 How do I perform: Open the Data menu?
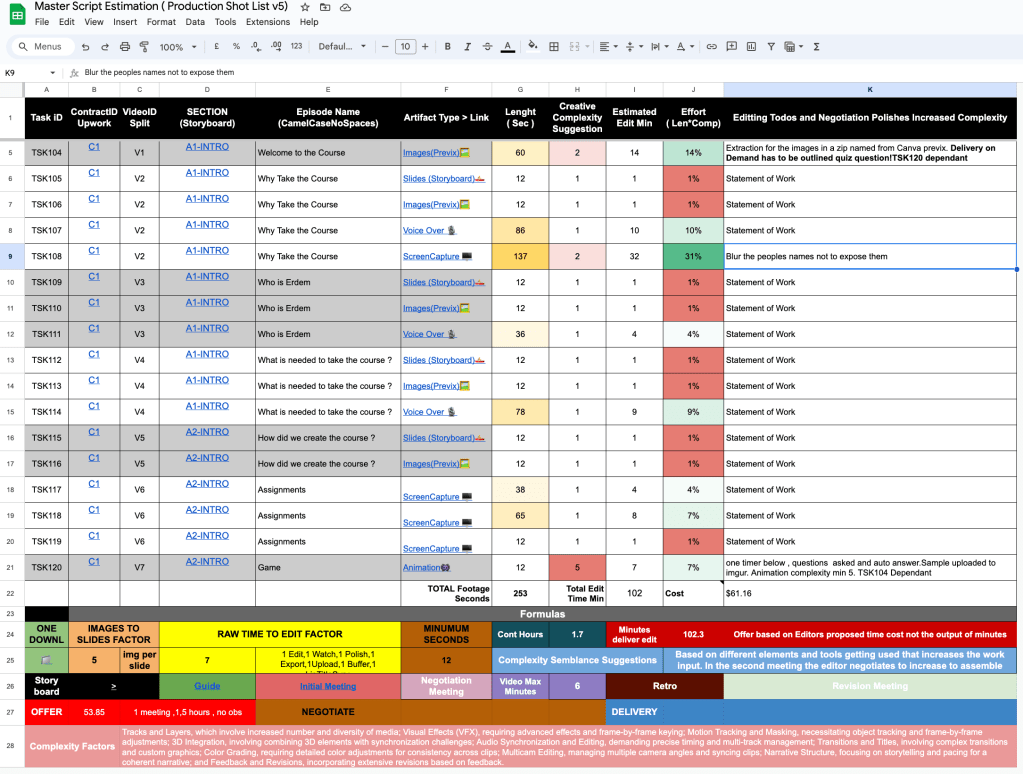(x=195, y=22)
